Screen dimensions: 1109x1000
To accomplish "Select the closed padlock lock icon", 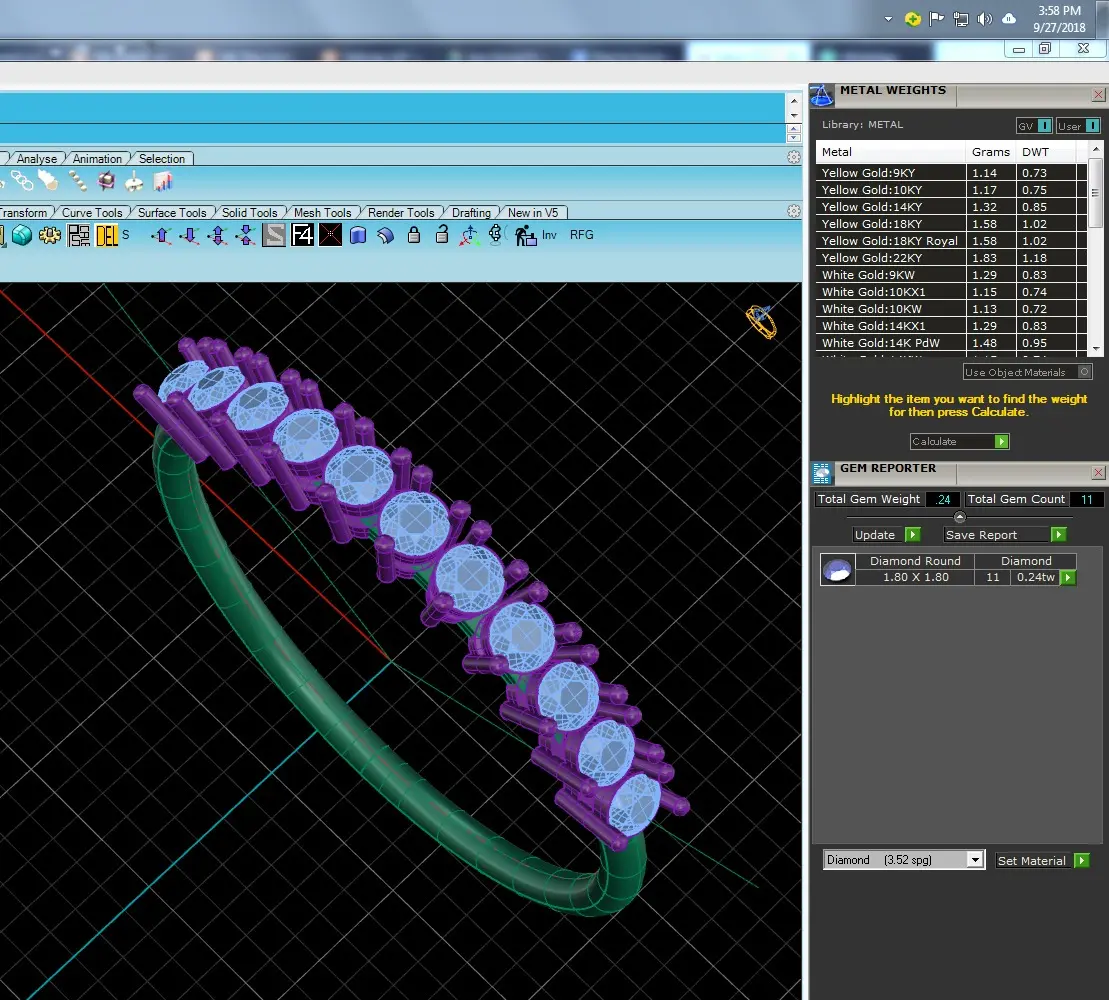I will point(414,235).
